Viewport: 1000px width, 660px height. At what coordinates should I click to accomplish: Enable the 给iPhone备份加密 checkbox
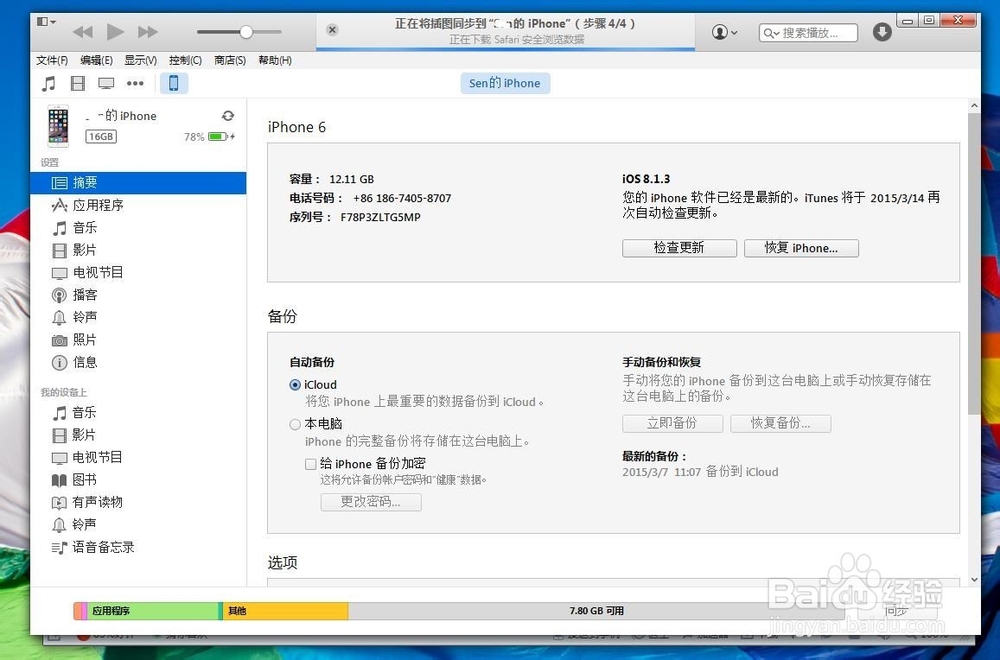pyautogui.click(x=309, y=464)
